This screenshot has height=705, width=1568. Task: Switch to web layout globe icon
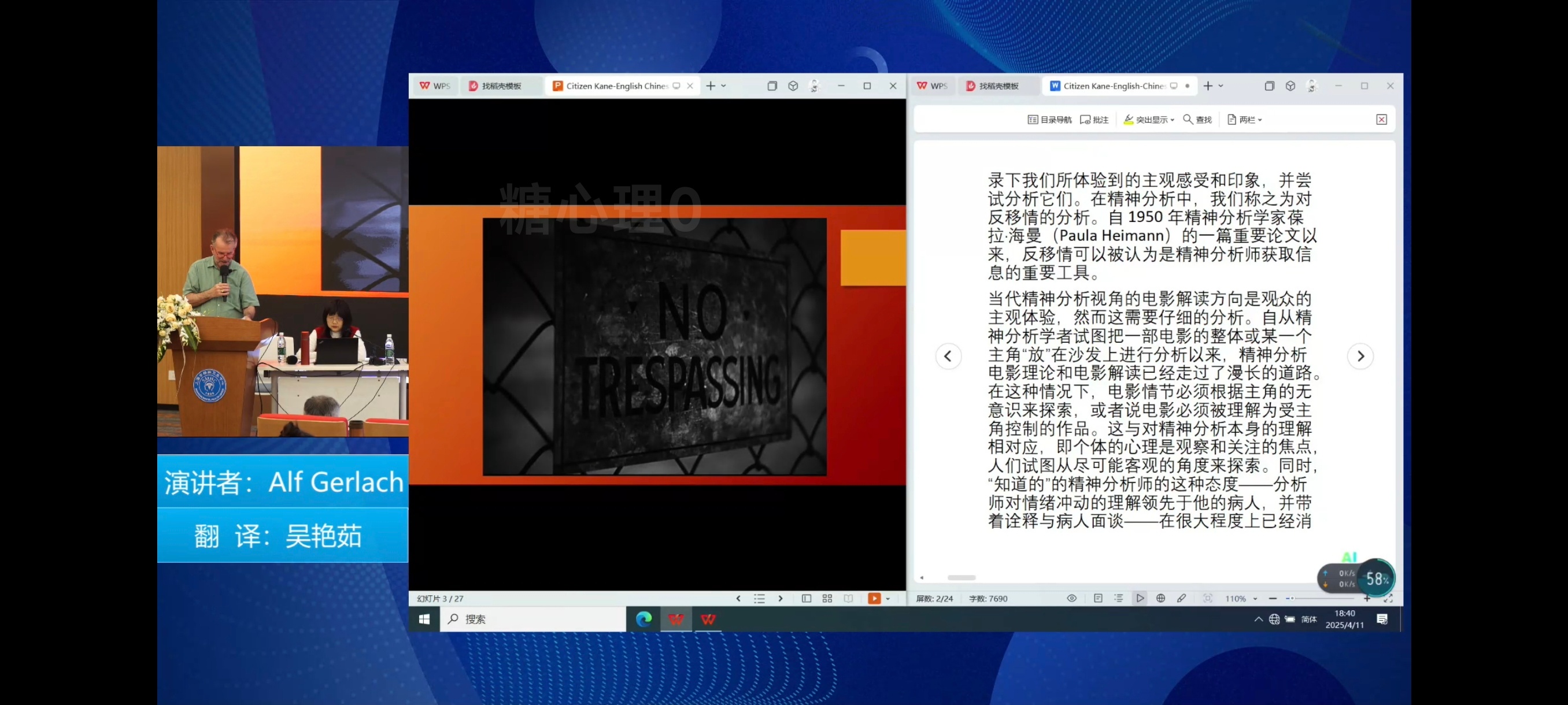1160,599
